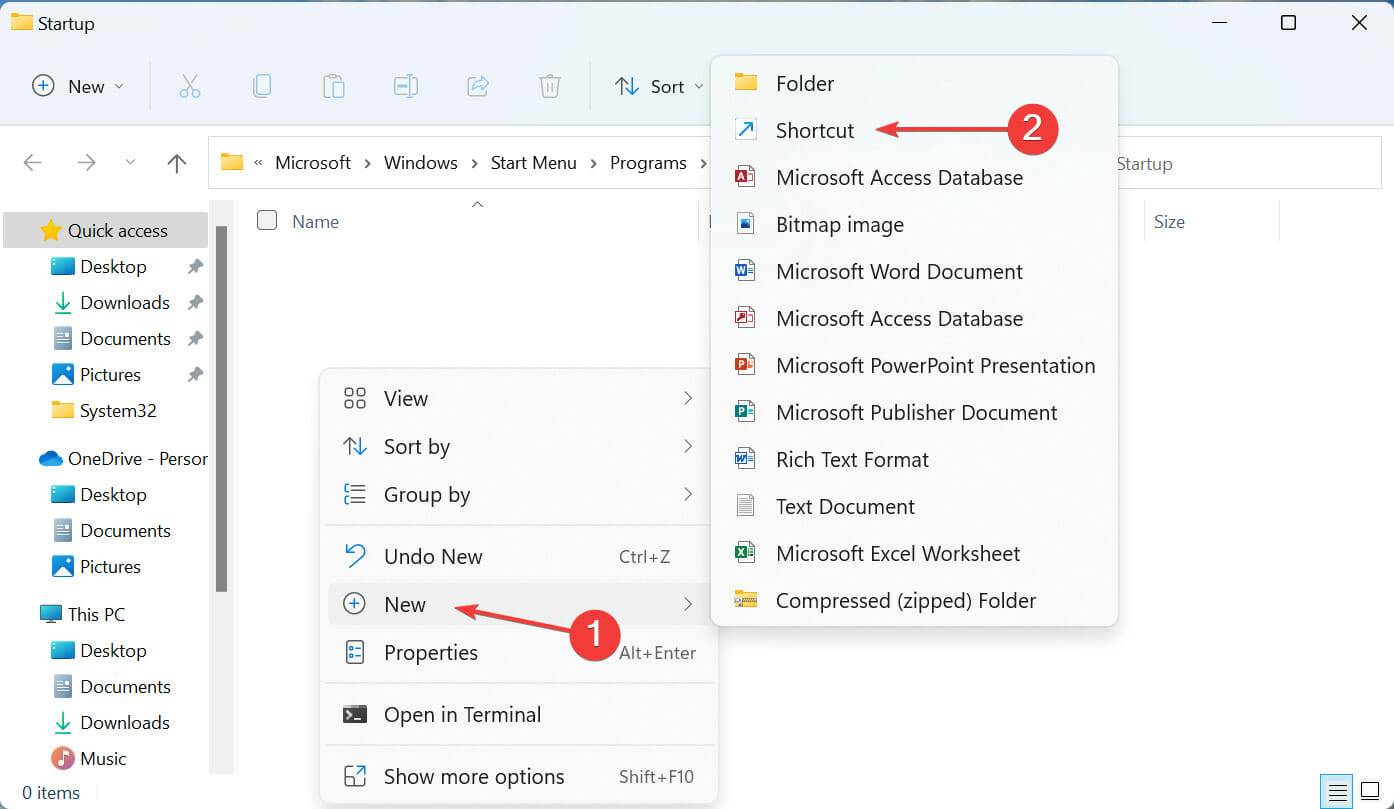Click Show more options
This screenshot has width=1394, height=809.
473,776
